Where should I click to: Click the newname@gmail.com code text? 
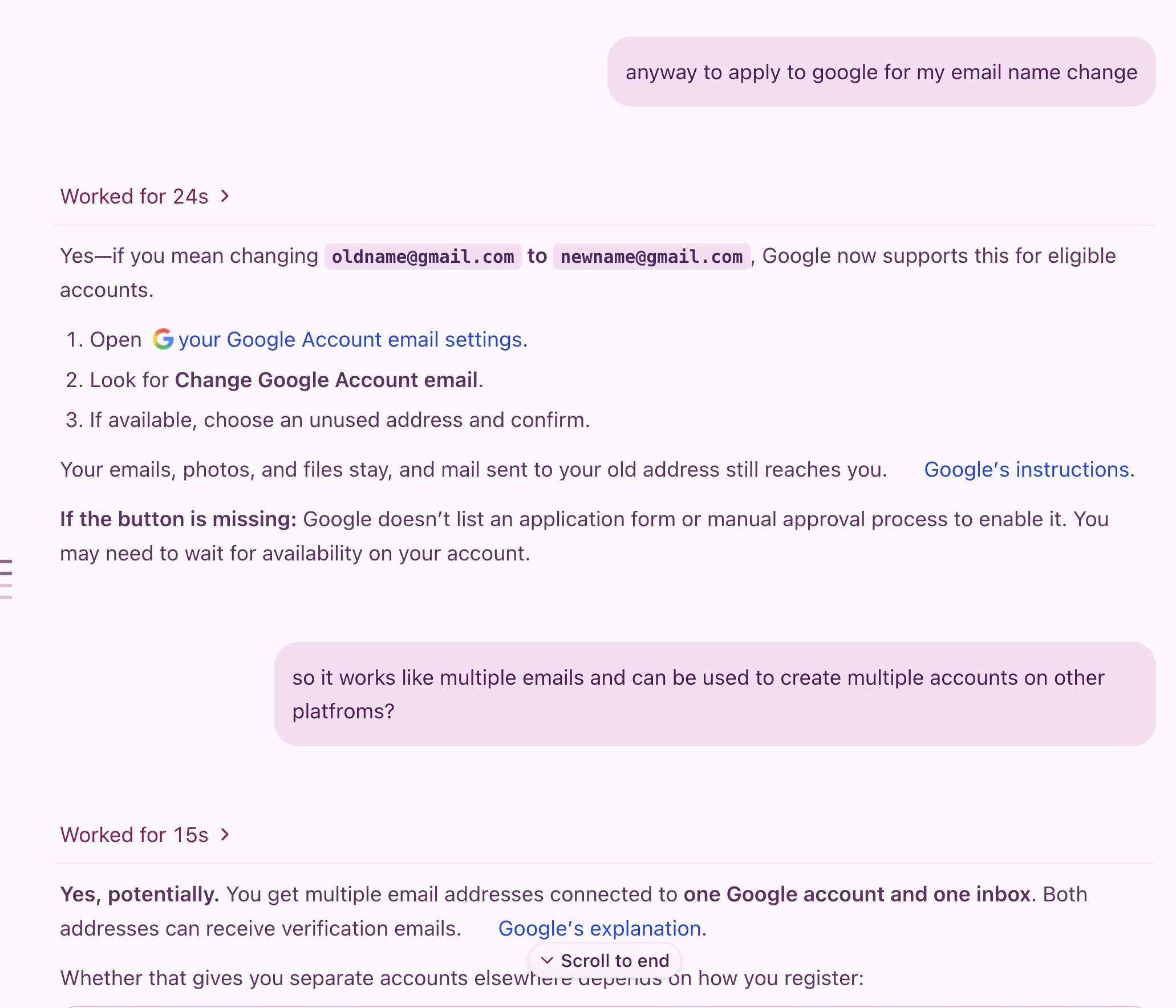pos(651,257)
